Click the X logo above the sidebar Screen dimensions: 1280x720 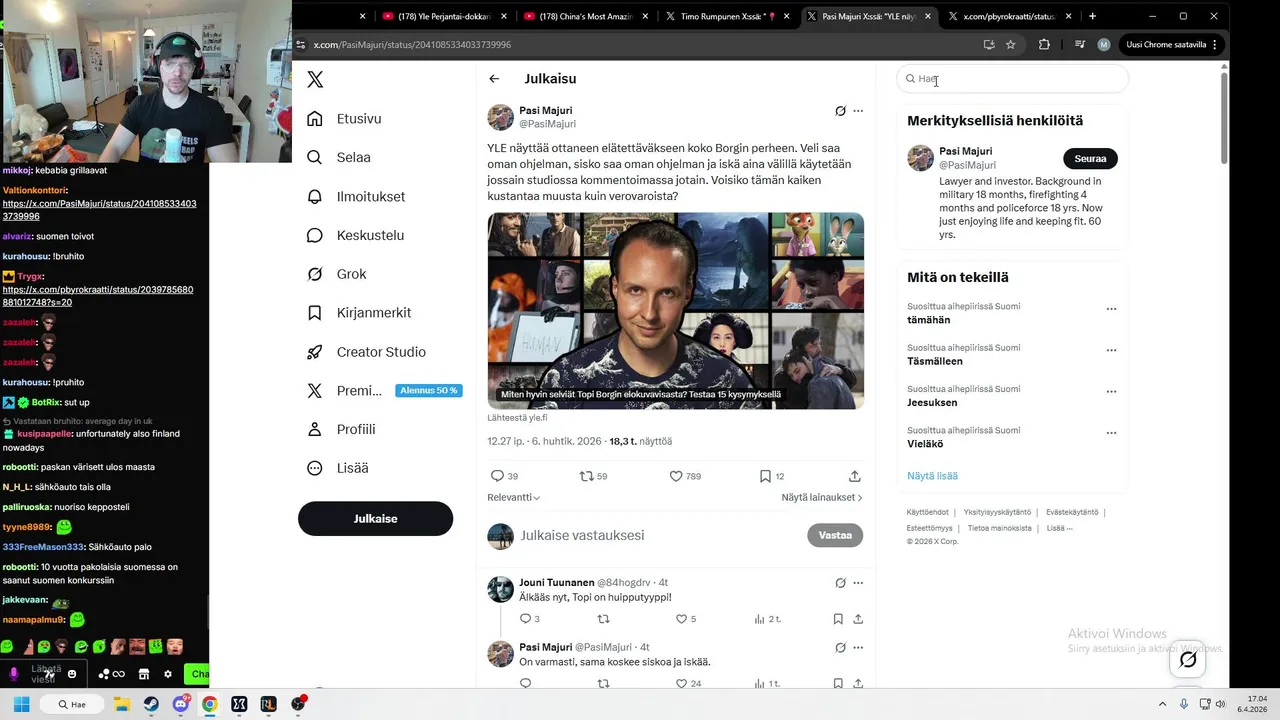click(315, 80)
